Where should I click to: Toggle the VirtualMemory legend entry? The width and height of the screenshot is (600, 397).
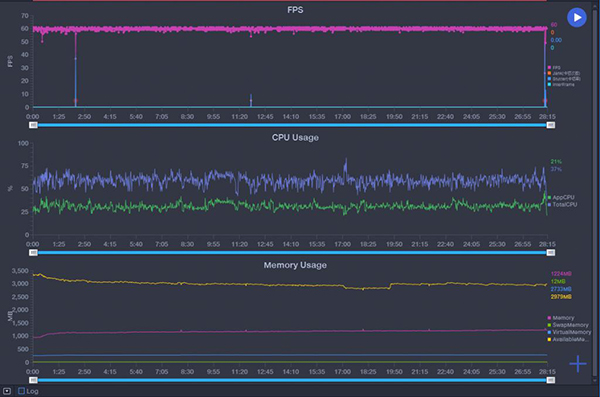pyautogui.click(x=569, y=332)
